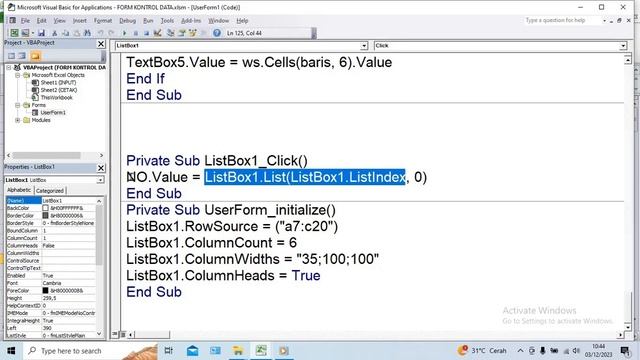The width and height of the screenshot is (640, 360).
Task: Open the Excel icon on the taskbar
Action: click(261, 350)
